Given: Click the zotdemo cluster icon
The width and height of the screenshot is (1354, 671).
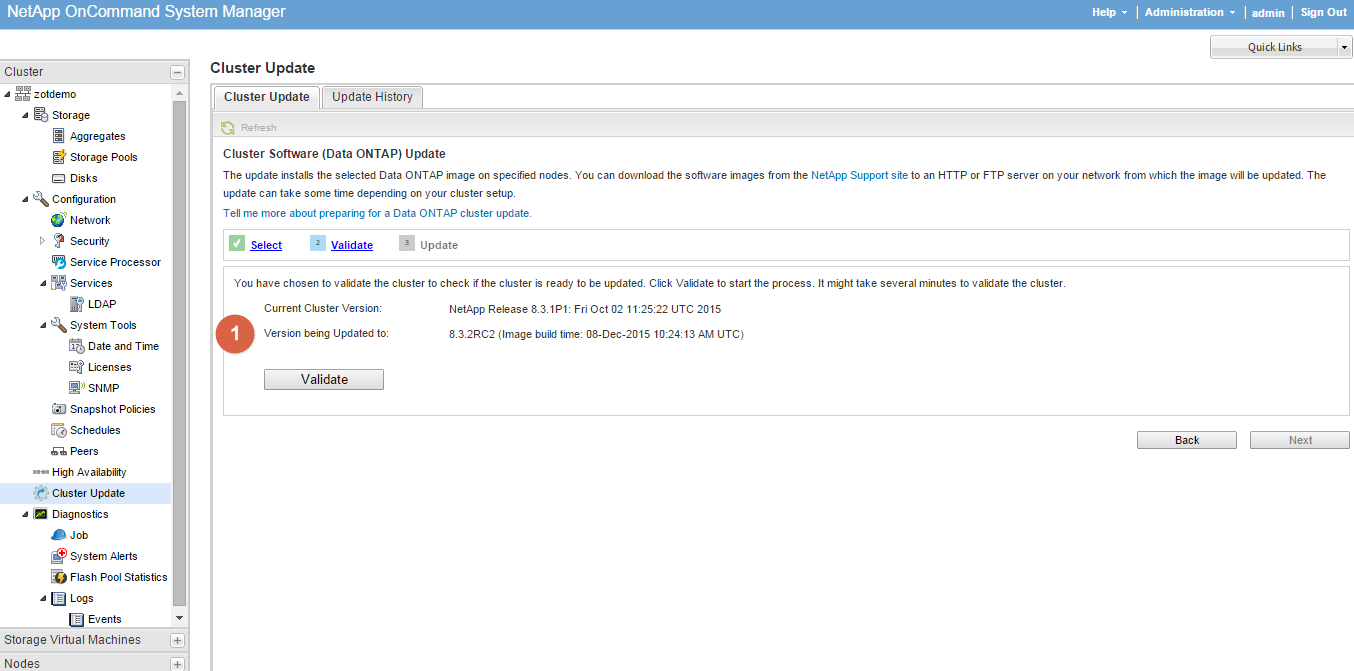Looking at the screenshot, I should [x=23, y=94].
